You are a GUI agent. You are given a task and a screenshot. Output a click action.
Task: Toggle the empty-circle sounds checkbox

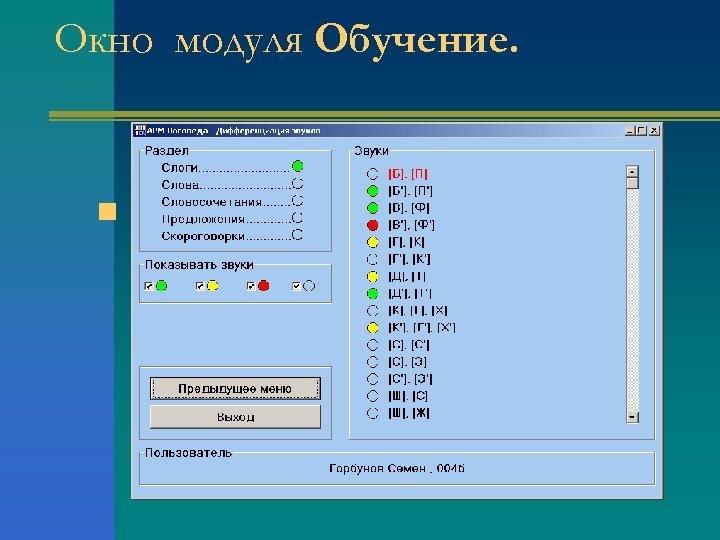coord(296,286)
